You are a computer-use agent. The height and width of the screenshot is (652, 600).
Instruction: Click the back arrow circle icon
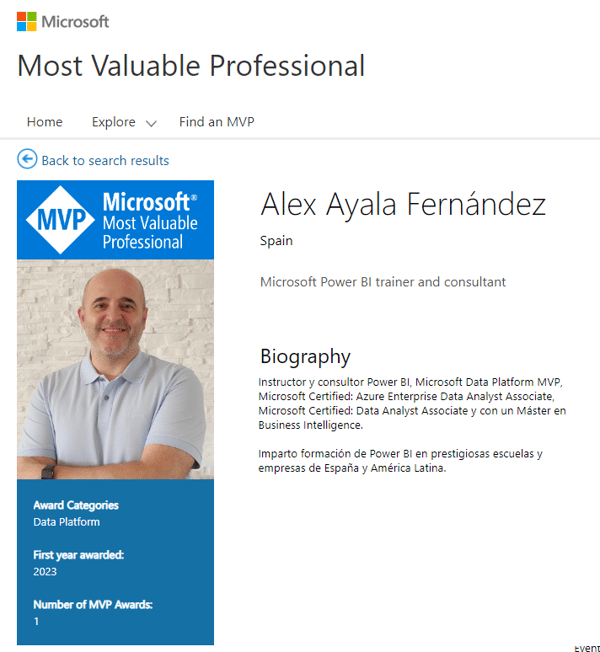tap(27, 159)
